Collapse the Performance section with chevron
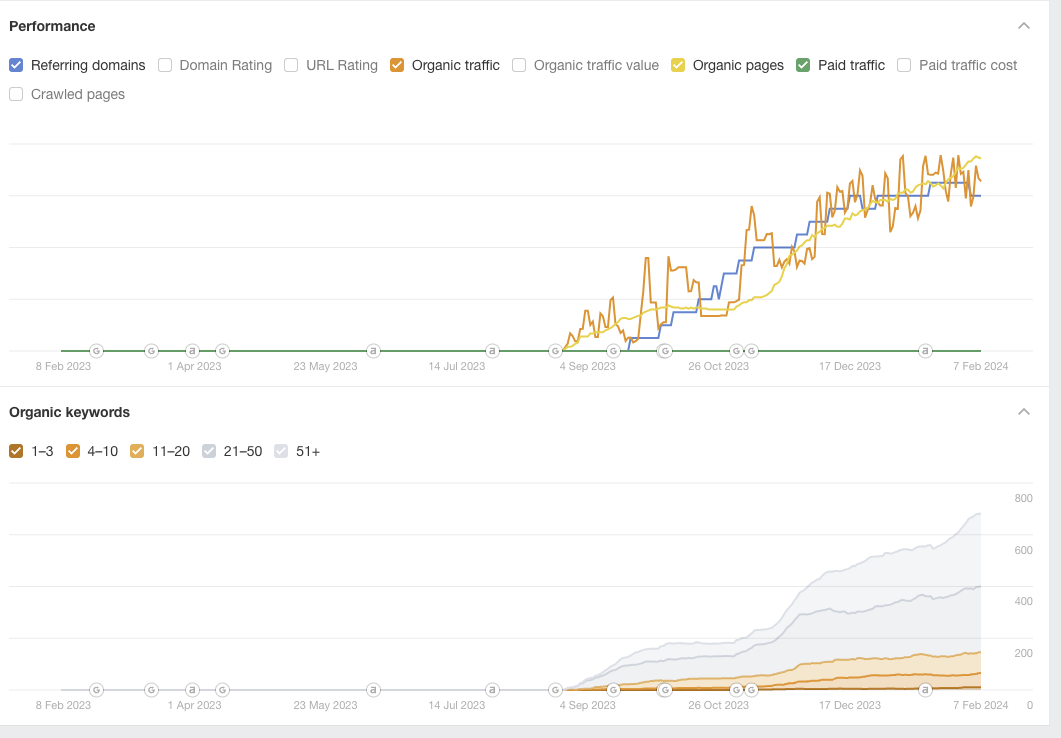1061x738 pixels. [1023, 26]
